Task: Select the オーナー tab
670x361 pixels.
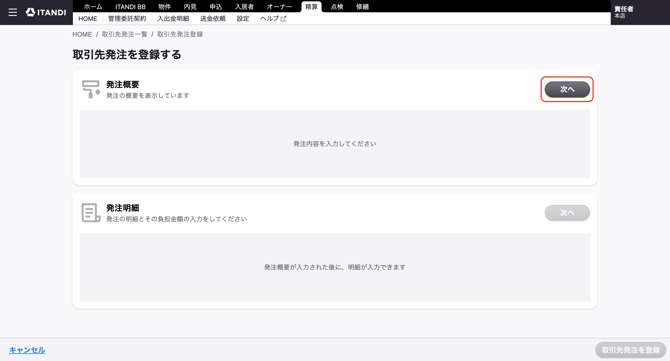Action: tap(279, 7)
